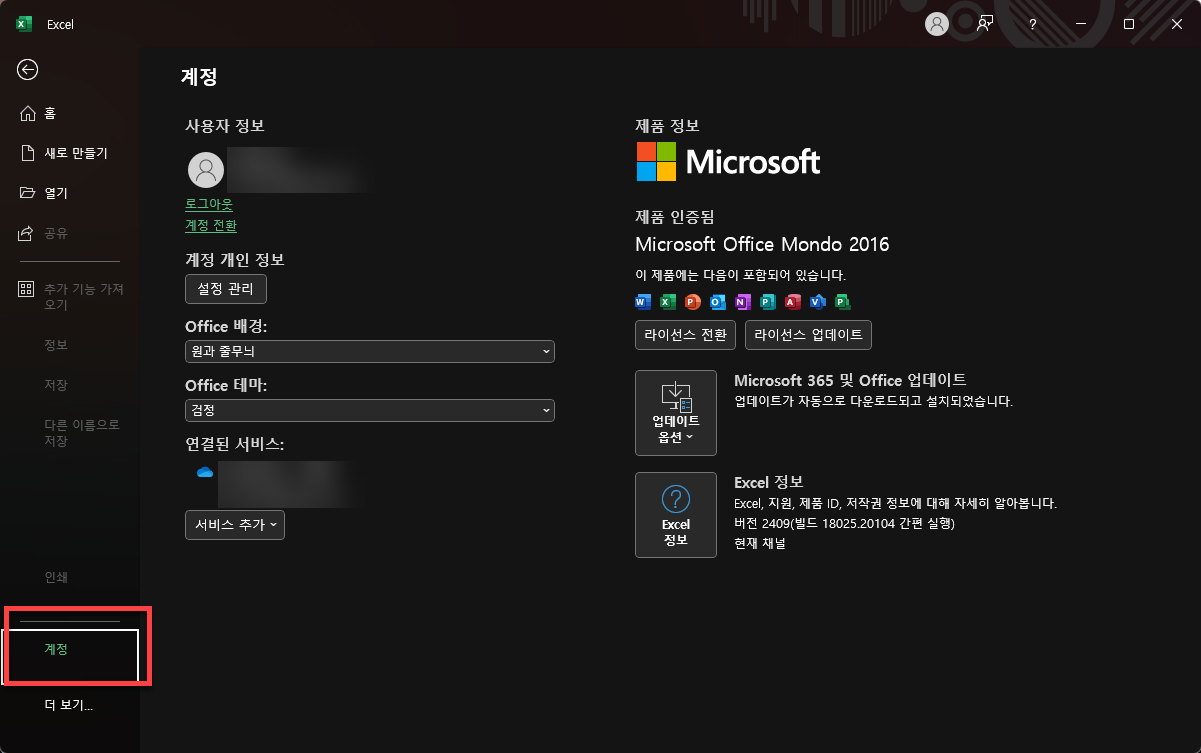The width and height of the screenshot is (1201, 753).
Task: Open Help with the question mark icon
Action: coord(1032,24)
